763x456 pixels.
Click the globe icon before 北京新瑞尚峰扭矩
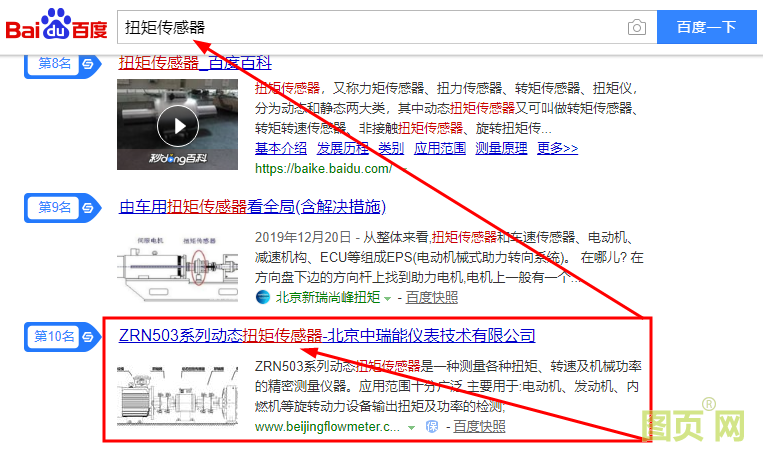[x=263, y=297]
